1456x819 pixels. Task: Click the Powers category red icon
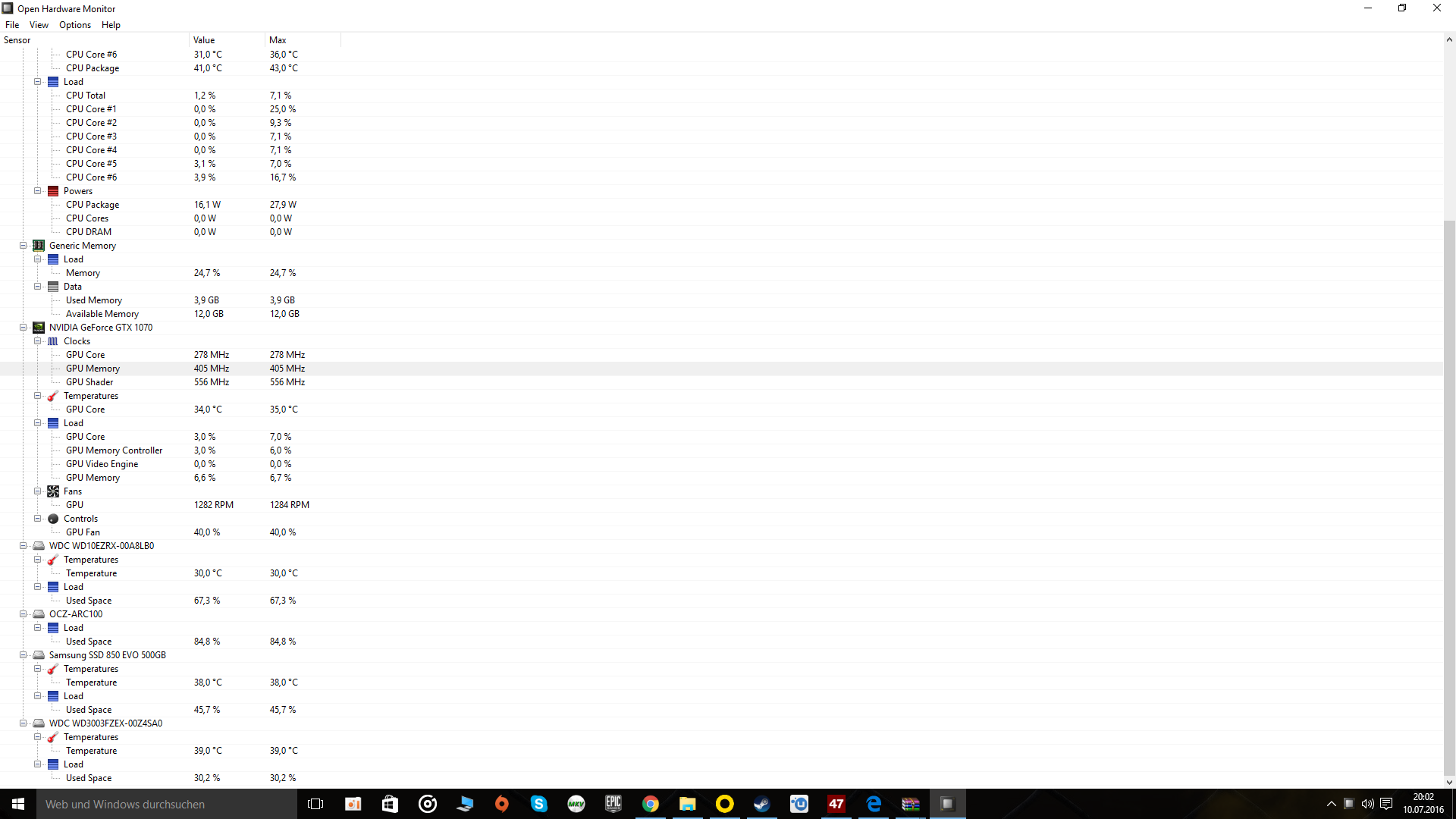[x=53, y=191]
